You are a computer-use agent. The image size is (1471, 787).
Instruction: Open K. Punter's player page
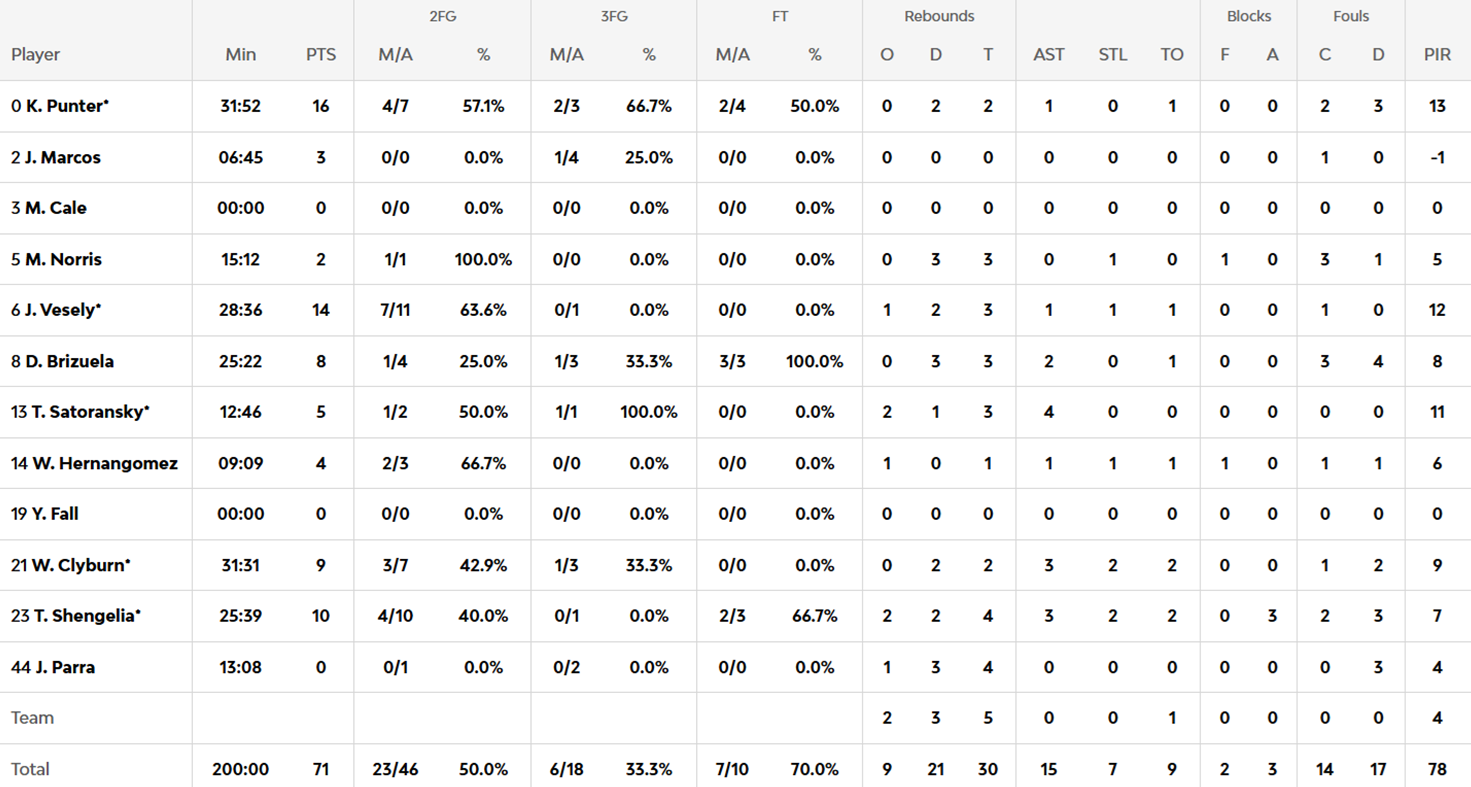coord(64,106)
